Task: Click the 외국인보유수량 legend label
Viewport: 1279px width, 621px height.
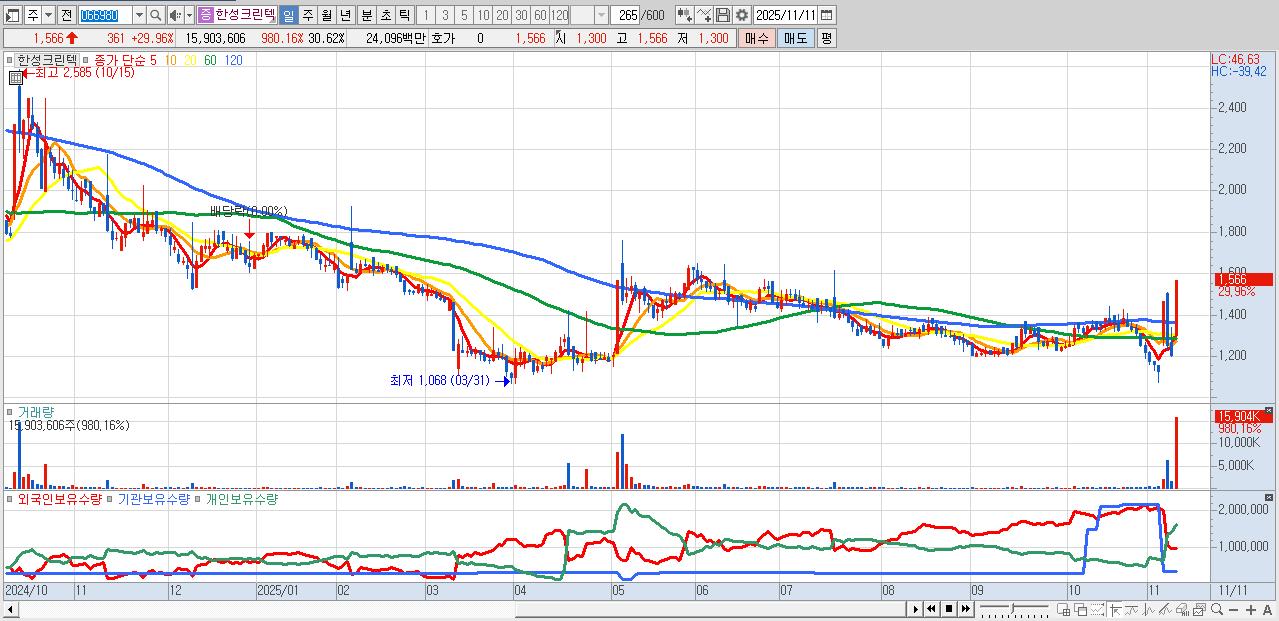Action: (59, 499)
